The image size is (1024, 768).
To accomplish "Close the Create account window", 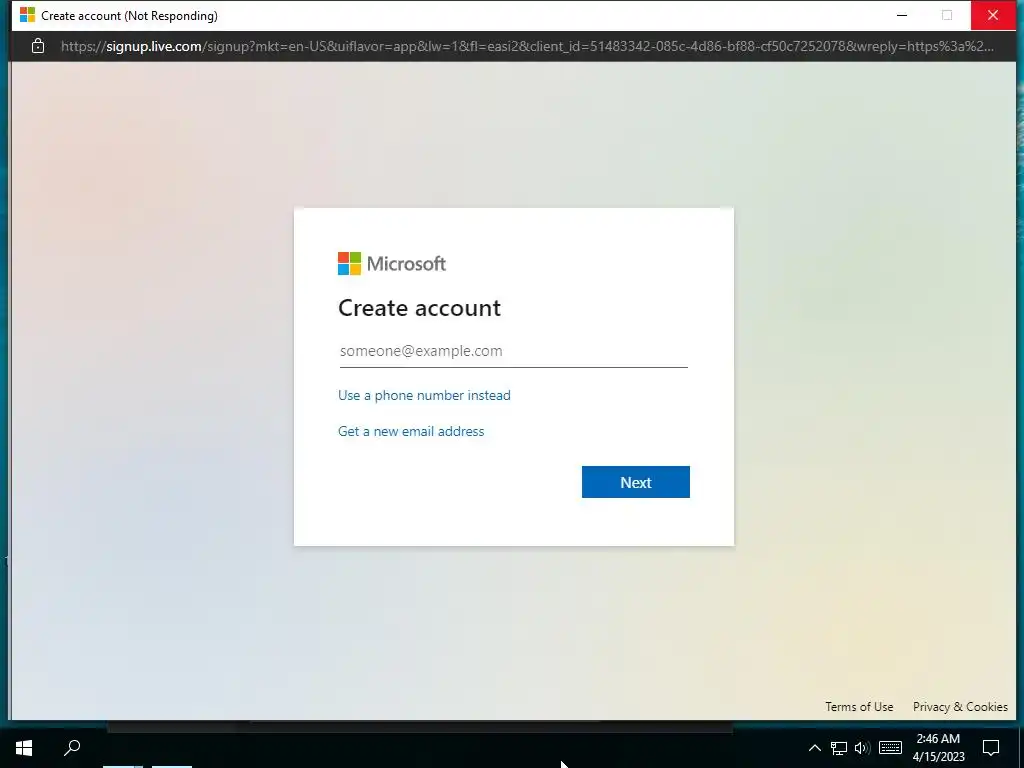I will [993, 15].
